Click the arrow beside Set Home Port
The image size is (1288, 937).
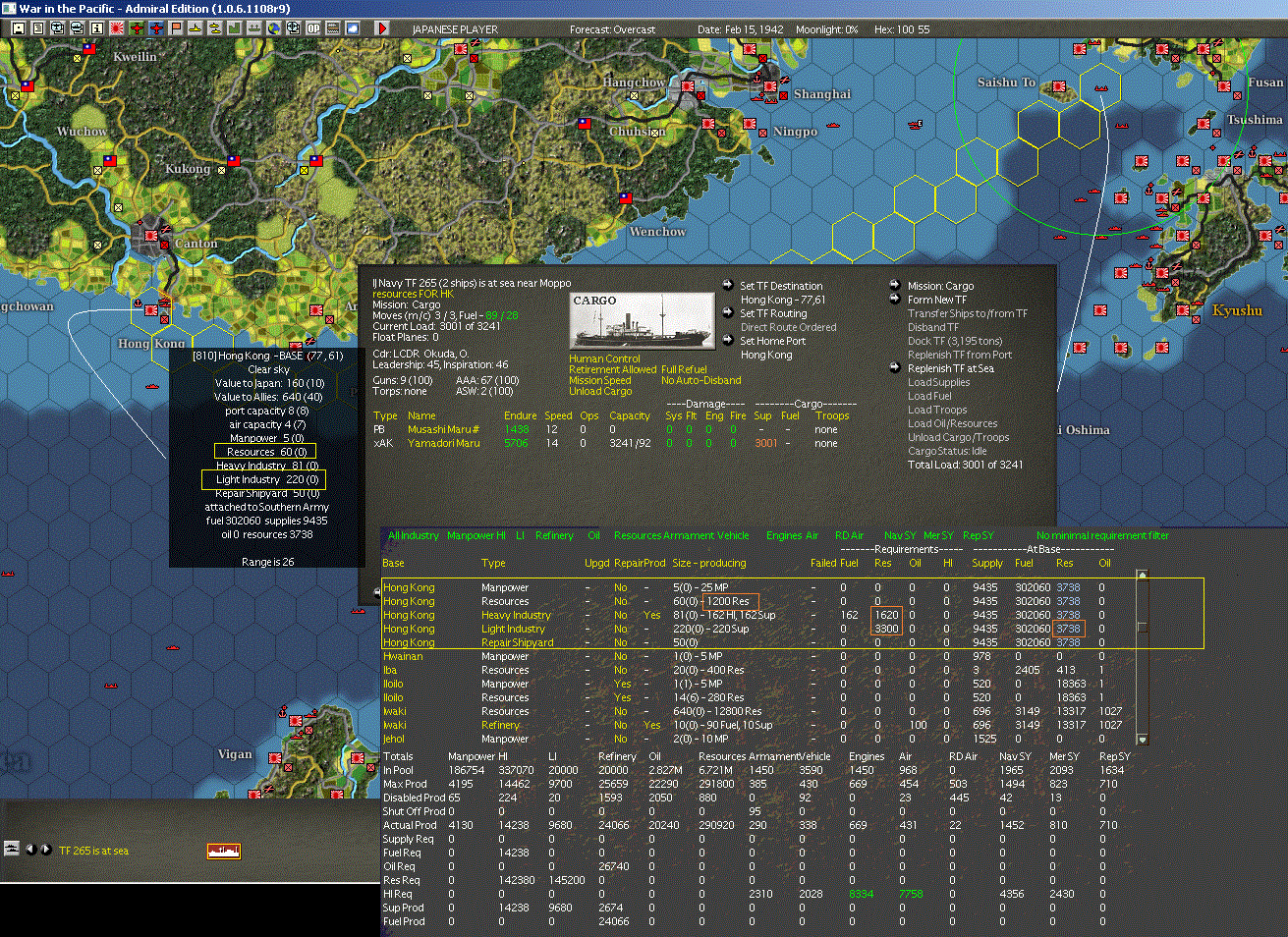(x=728, y=340)
